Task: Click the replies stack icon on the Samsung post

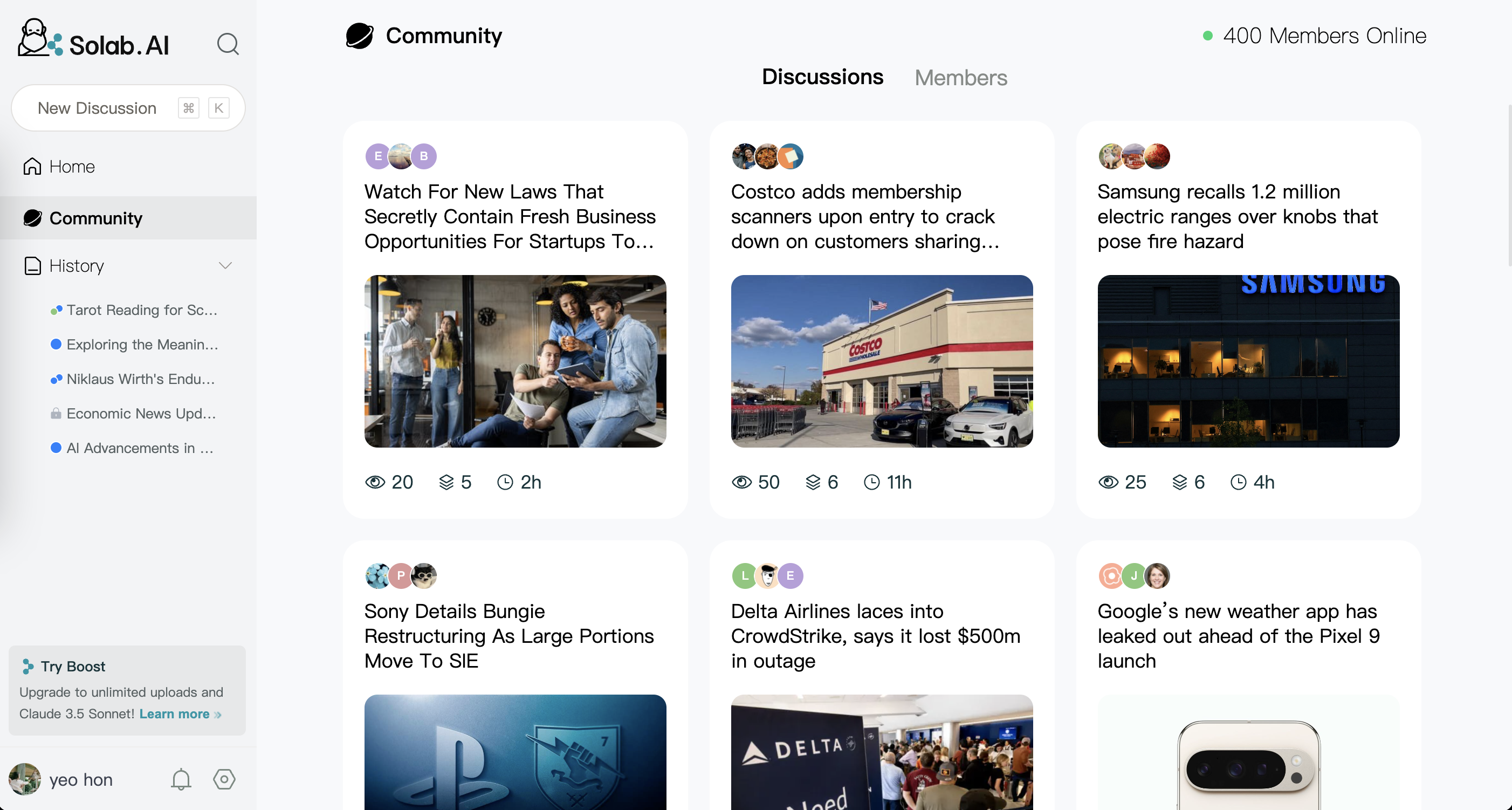Action: [x=1180, y=483]
